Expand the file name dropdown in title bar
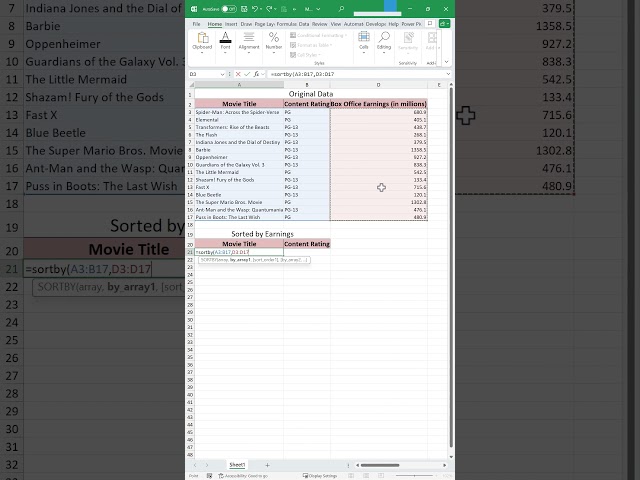This screenshot has width=640, height=480. [x=319, y=9]
